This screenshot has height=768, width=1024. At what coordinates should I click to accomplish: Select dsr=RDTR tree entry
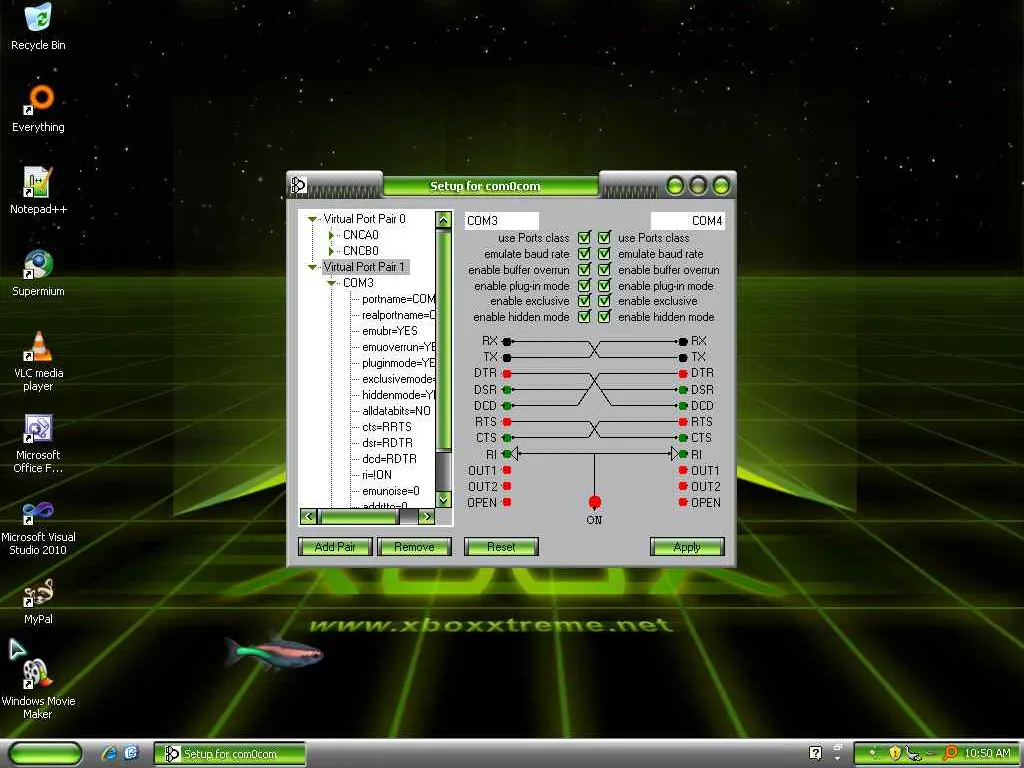coord(387,443)
